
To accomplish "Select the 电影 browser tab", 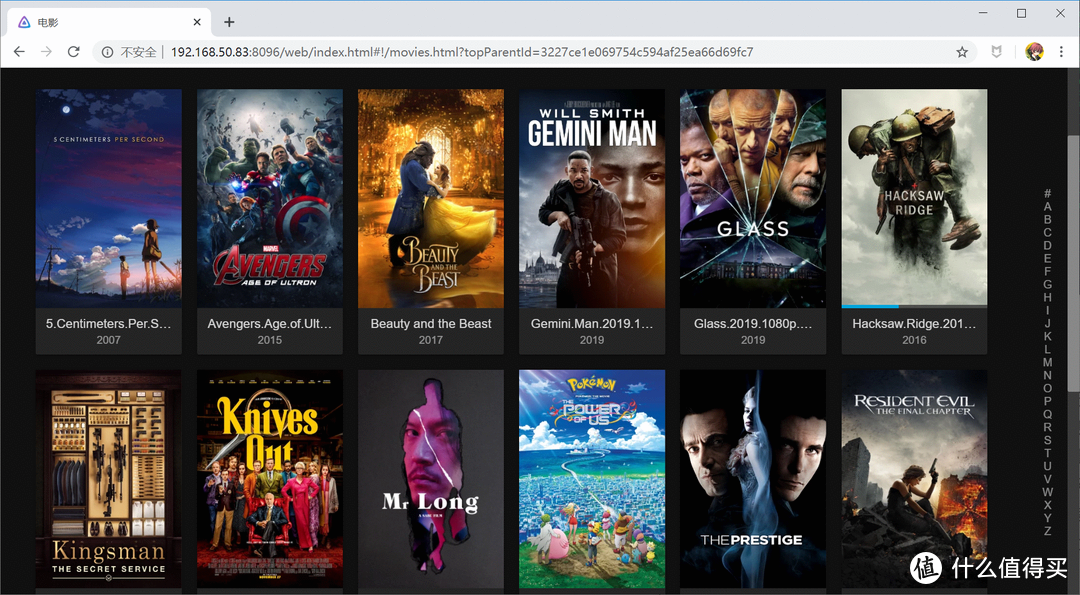I will click(107, 22).
